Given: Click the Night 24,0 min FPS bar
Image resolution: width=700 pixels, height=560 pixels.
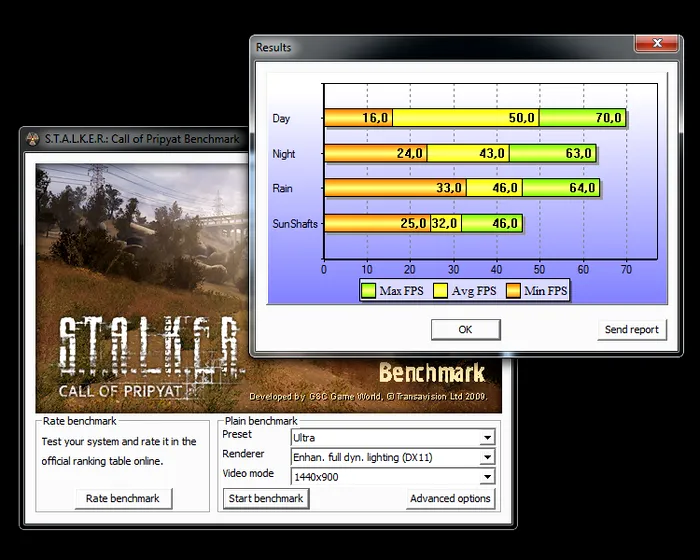Looking at the screenshot, I should coord(376,153).
